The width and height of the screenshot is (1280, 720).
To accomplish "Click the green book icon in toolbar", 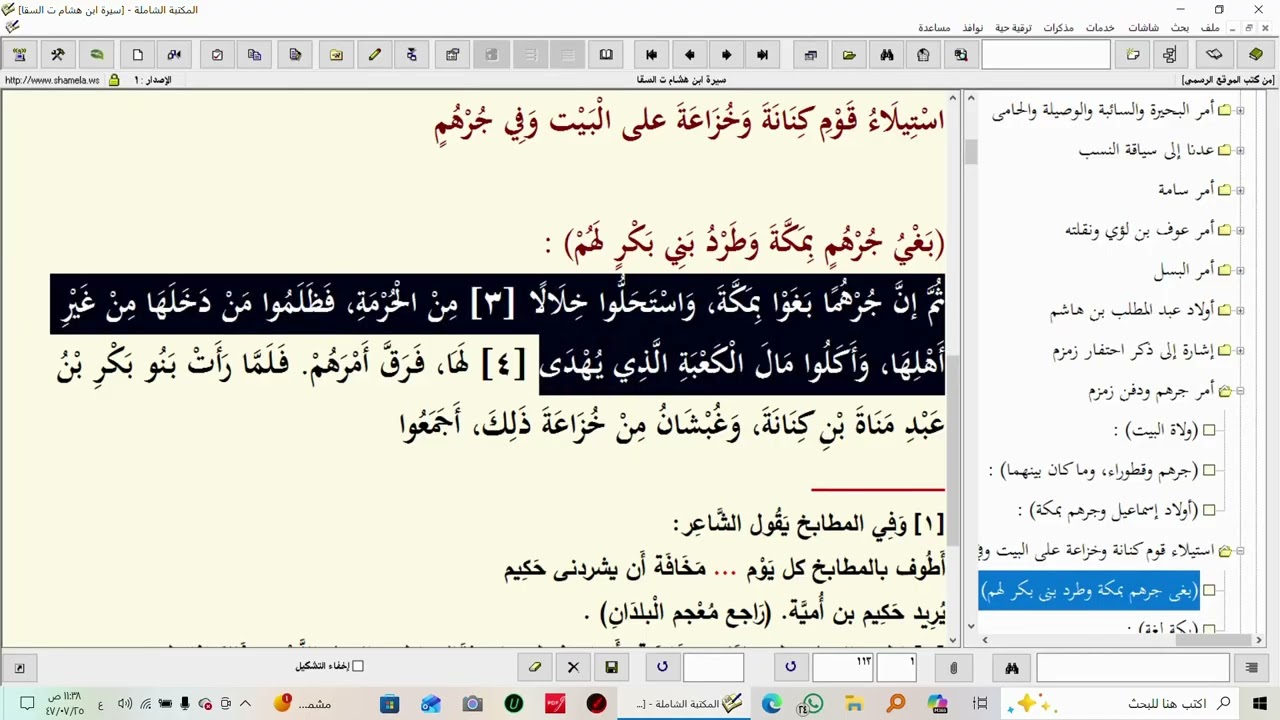I will coord(1256,55).
